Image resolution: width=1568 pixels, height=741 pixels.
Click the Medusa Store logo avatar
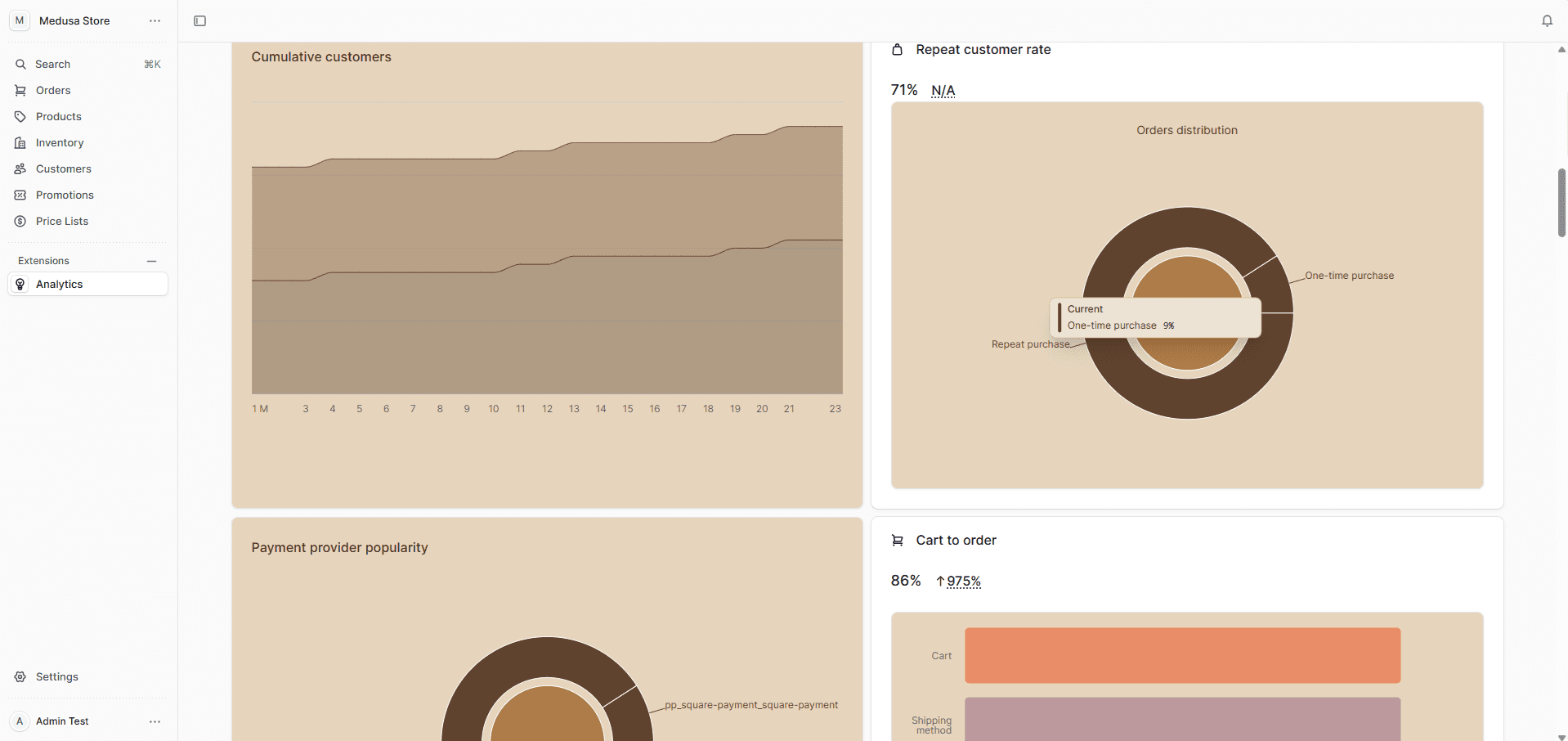click(x=20, y=21)
